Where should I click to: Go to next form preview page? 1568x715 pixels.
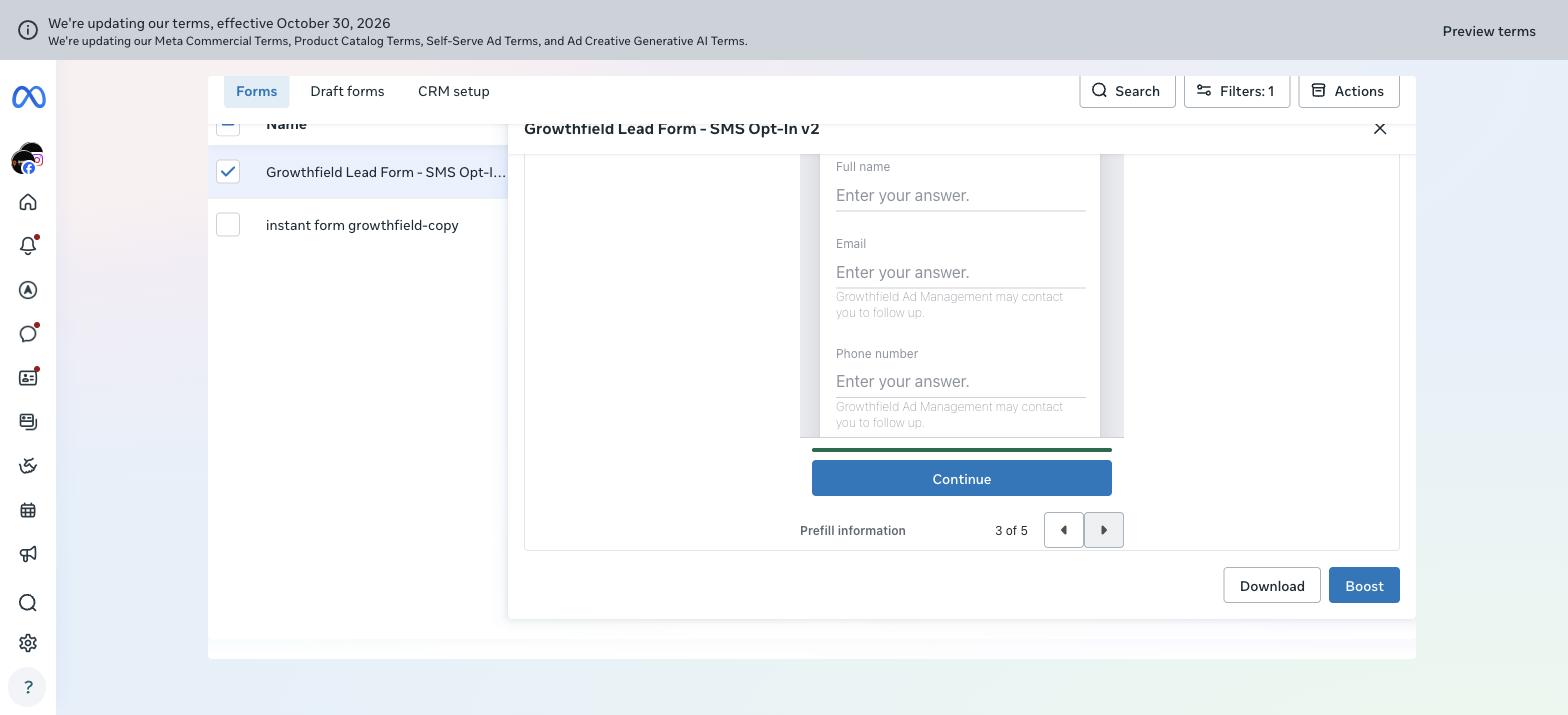click(x=1104, y=530)
